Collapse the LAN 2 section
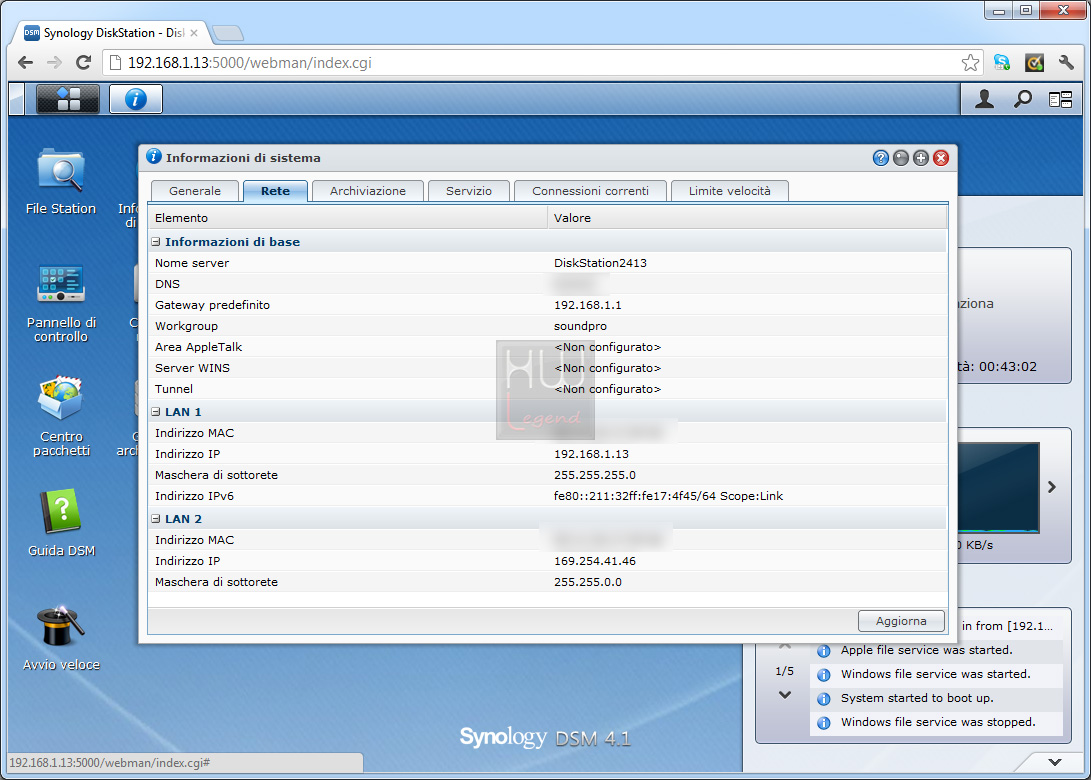1091x780 pixels. 156,519
